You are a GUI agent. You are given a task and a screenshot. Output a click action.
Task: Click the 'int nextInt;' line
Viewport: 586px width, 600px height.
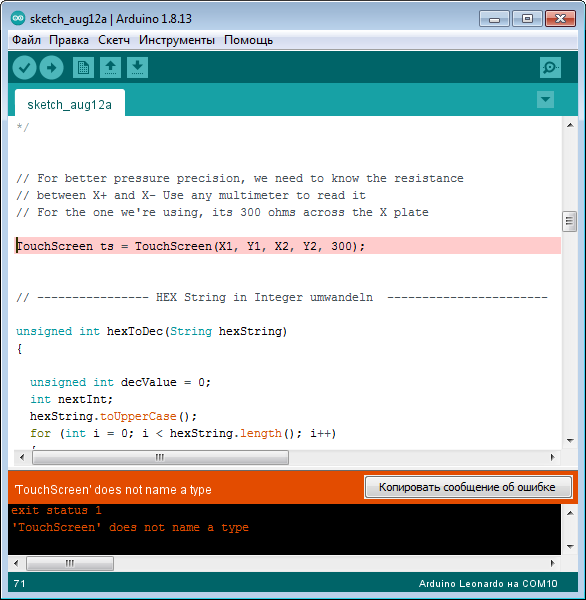71,399
